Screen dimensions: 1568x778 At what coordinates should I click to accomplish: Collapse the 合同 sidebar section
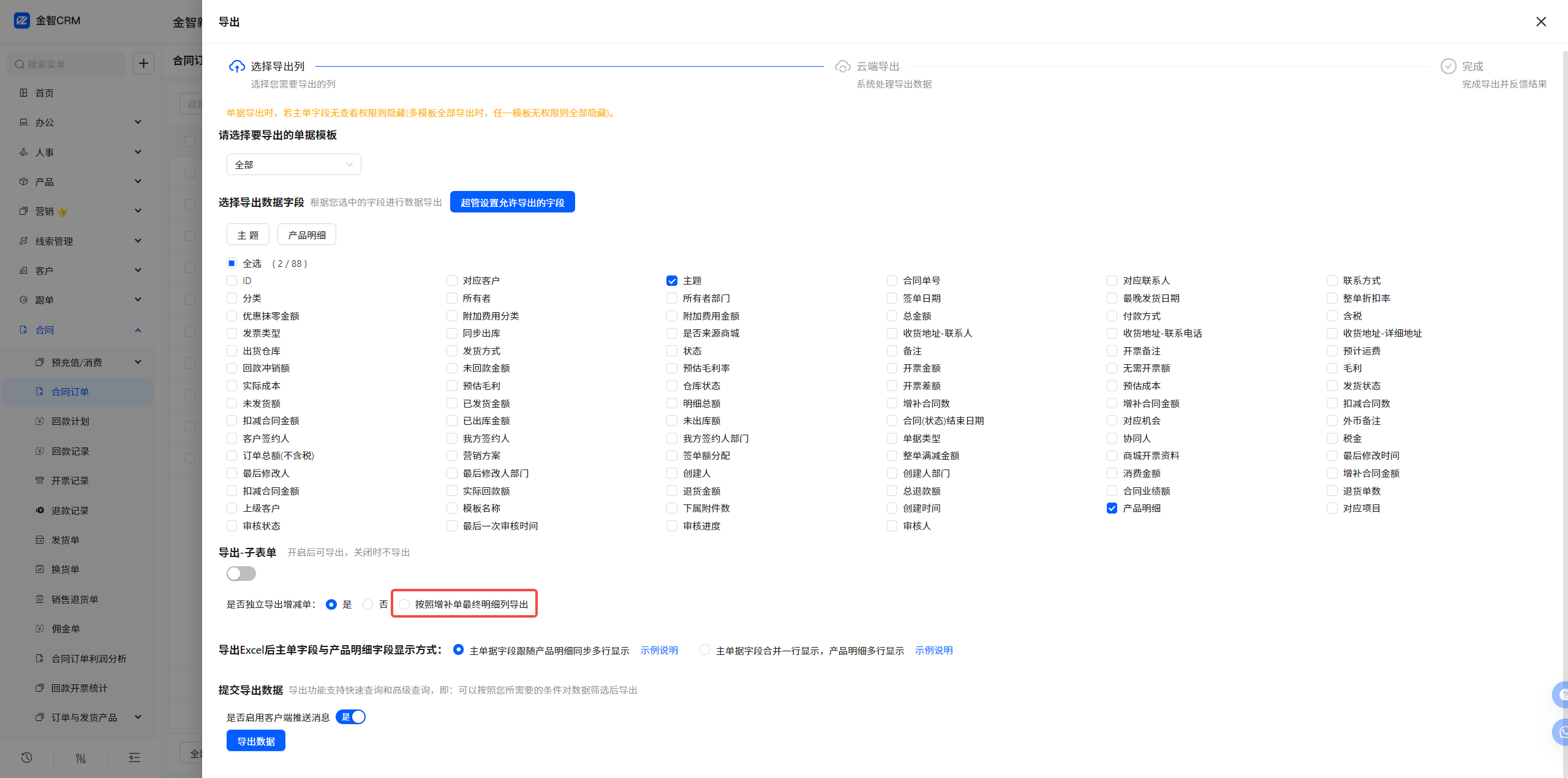tap(138, 330)
